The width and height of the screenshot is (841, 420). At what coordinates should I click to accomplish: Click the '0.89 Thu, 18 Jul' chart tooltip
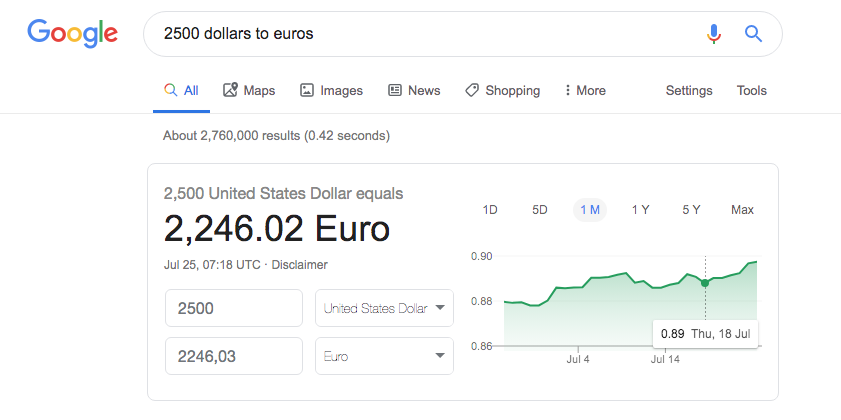pos(705,334)
